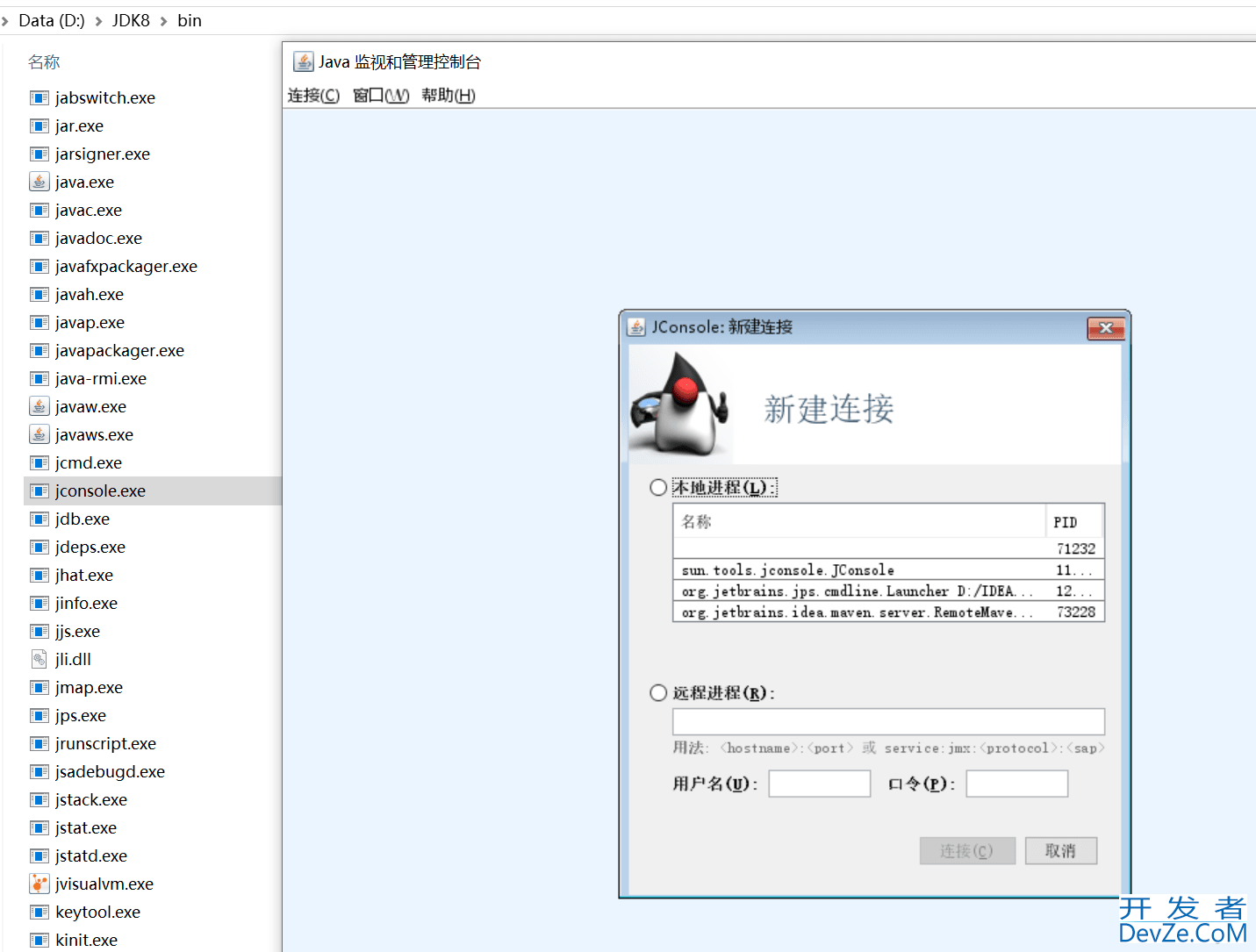The width and height of the screenshot is (1256, 952).
Task: Select the kinit.exe file name
Action: point(86,941)
